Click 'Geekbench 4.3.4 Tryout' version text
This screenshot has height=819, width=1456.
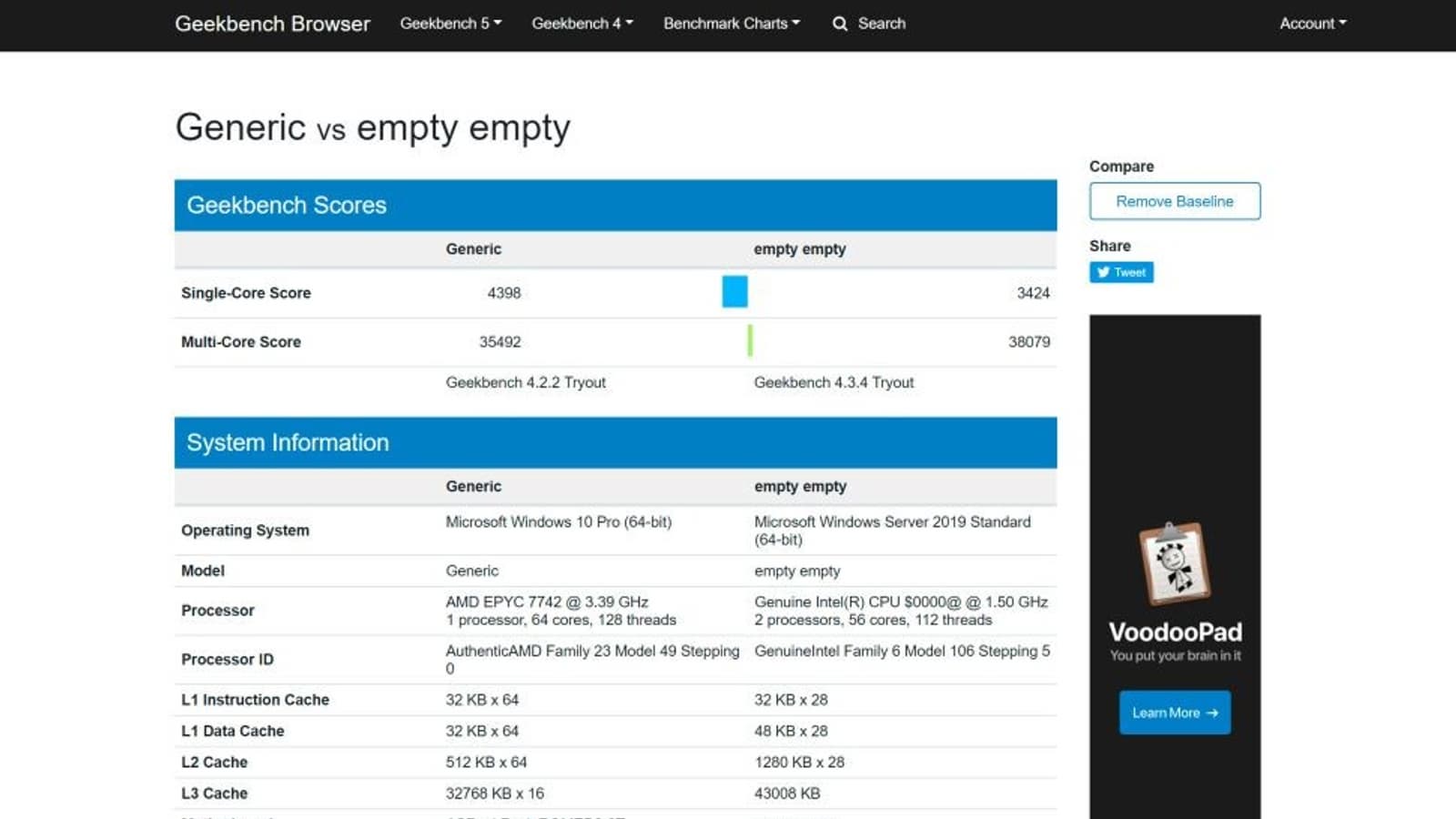(x=834, y=383)
